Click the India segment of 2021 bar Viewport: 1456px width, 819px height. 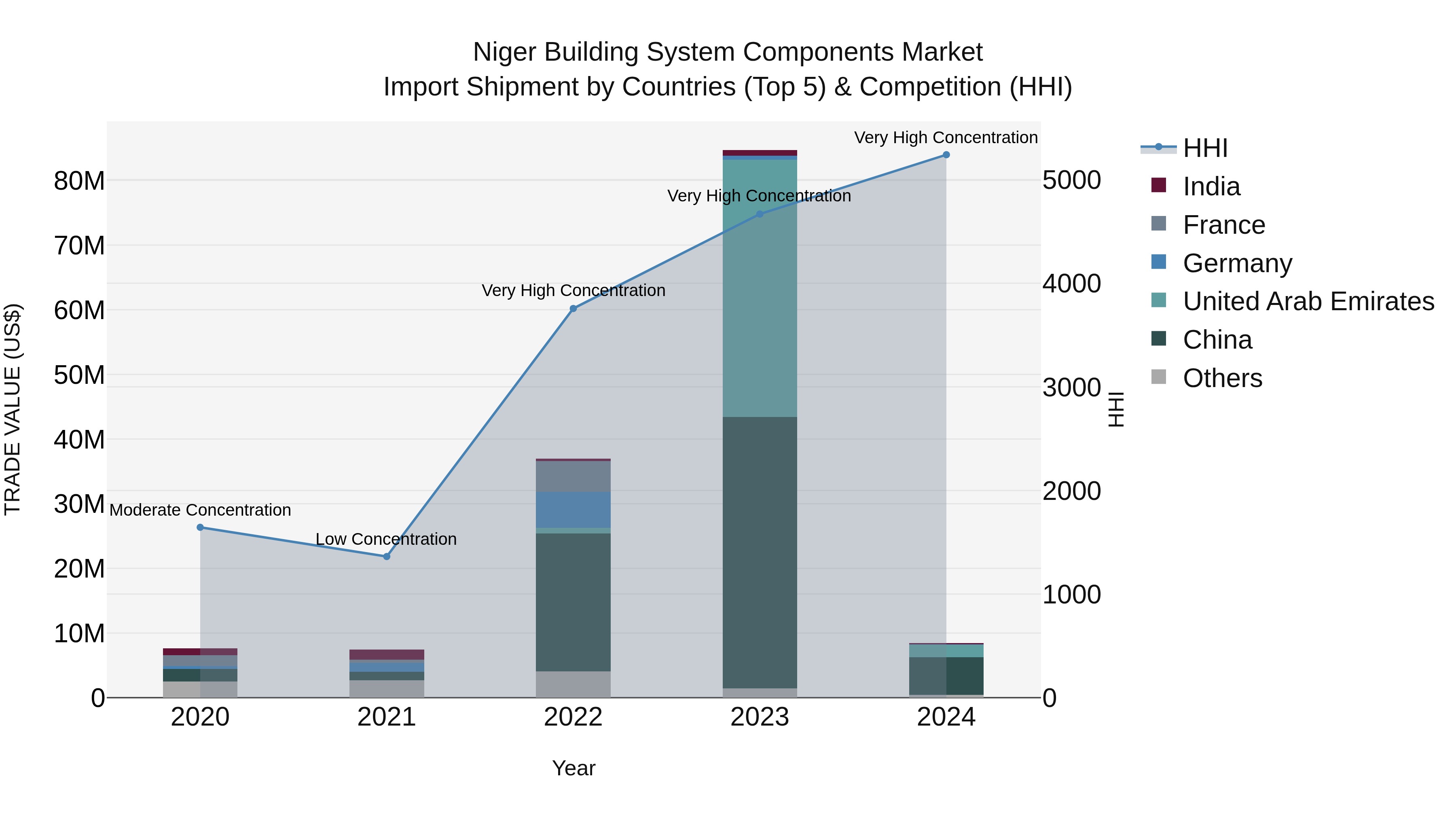387,654
